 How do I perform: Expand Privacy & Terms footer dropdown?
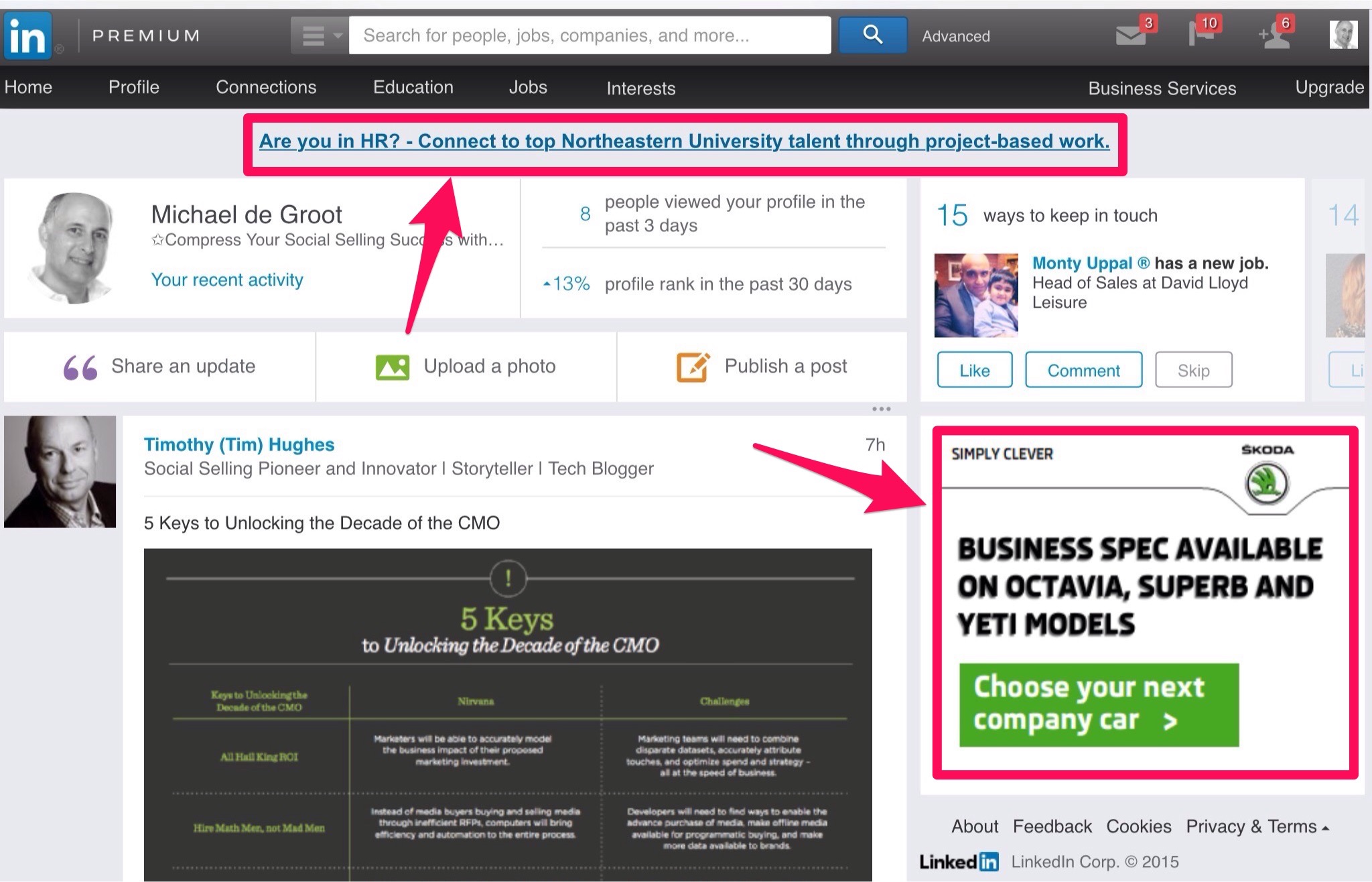coord(1257,826)
